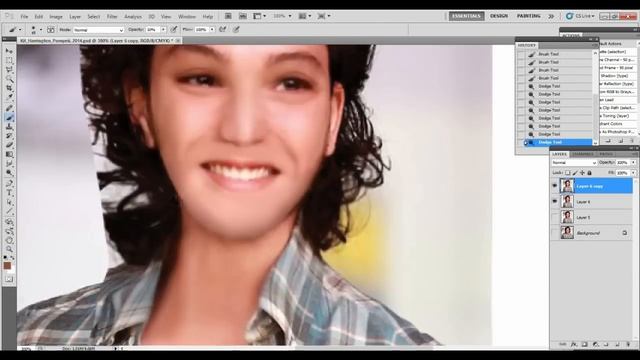Select the Brush tool in toolbox
Image resolution: width=640 pixels, height=360 pixels.
point(9,118)
